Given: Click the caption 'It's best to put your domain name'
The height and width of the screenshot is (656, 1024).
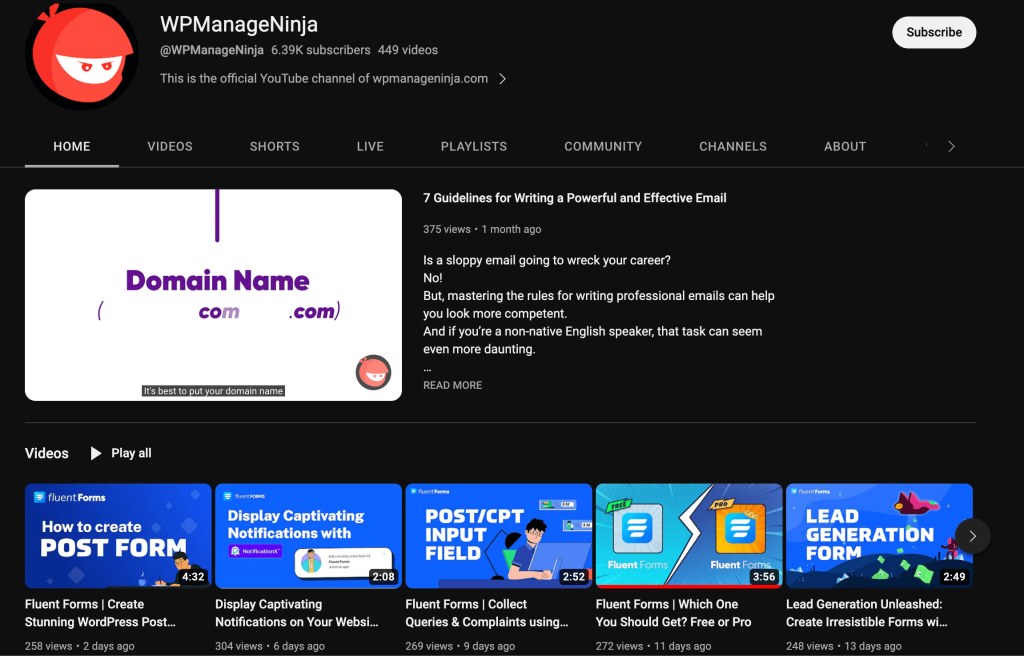Looking at the screenshot, I should tap(214, 391).
